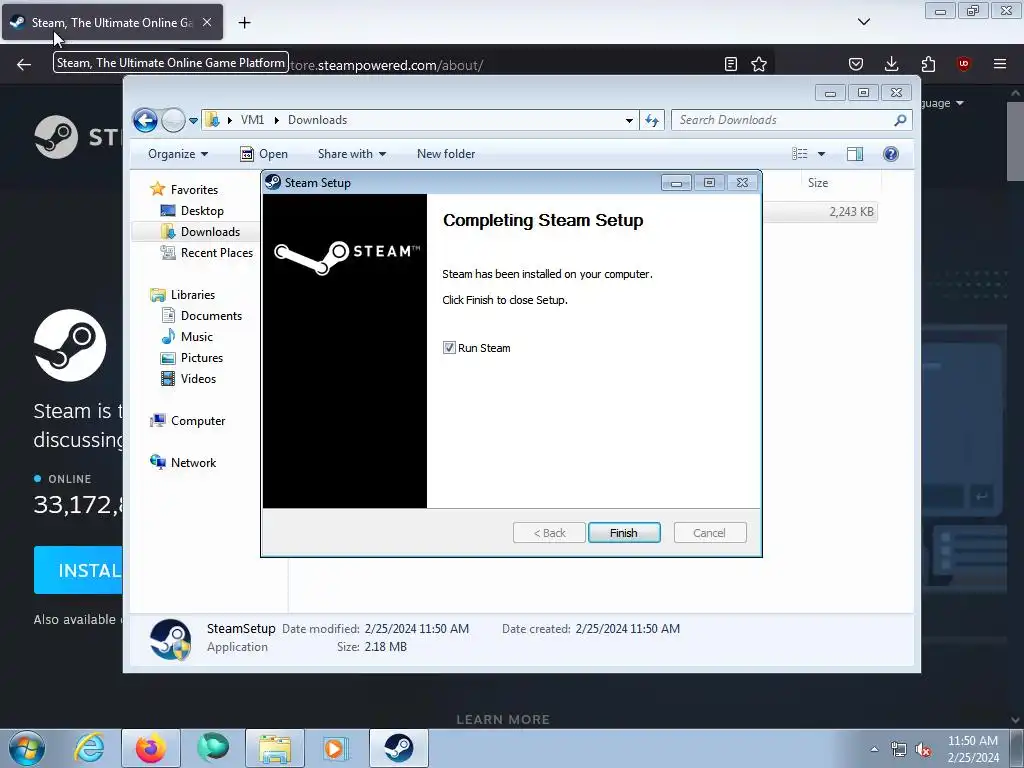Go back using Explorer's blue back arrow
The height and width of the screenshot is (768, 1024).
[145, 120]
